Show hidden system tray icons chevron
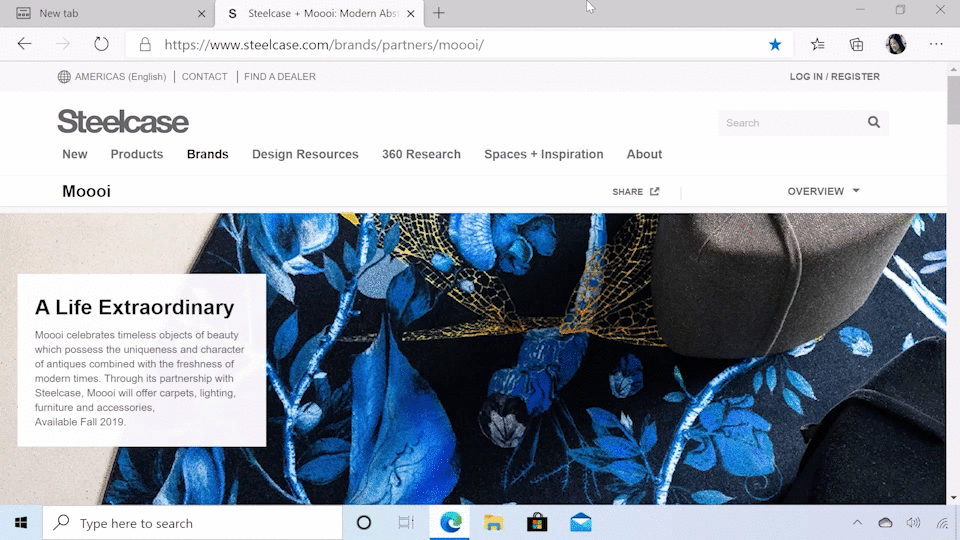960x540 pixels. 857,523
